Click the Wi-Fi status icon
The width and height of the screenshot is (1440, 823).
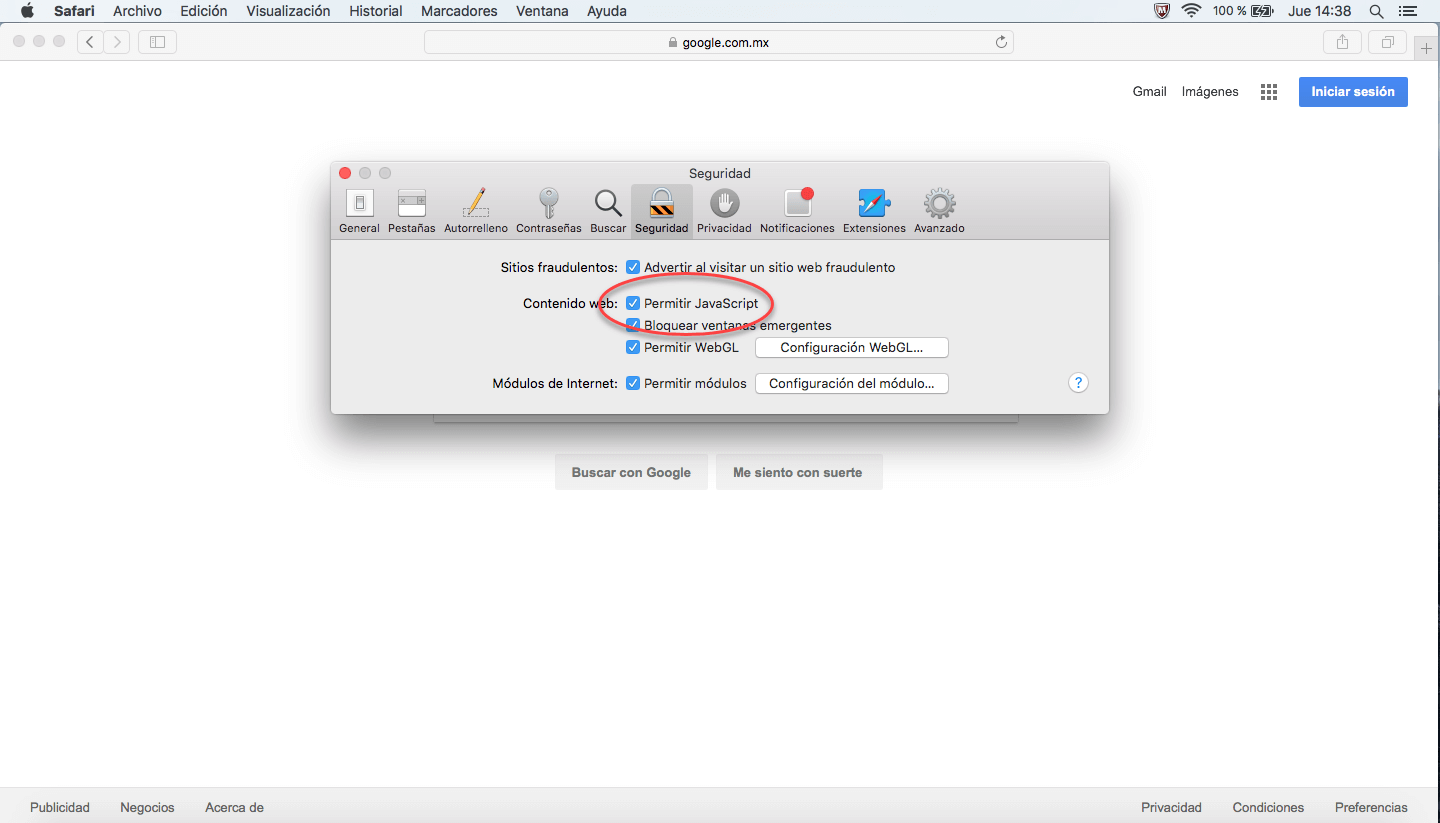tap(1190, 11)
